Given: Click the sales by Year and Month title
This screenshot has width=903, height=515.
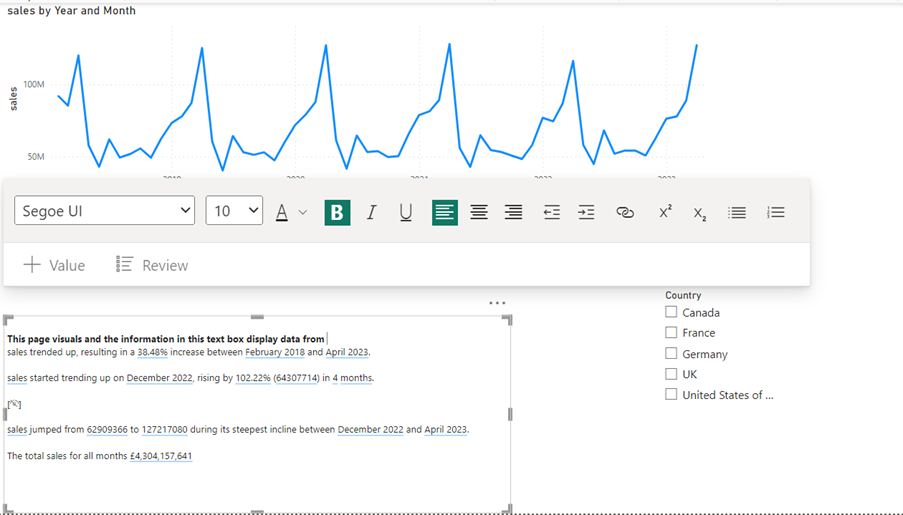Looking at the screenshot, I should pos(71,10).
